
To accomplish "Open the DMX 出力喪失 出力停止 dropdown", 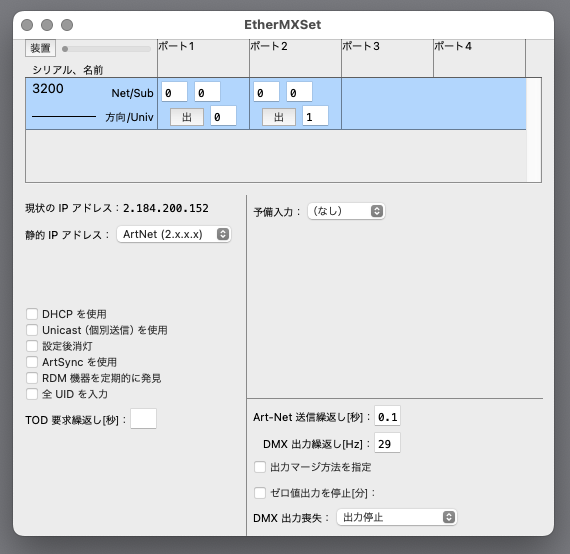I will [397, 517].
